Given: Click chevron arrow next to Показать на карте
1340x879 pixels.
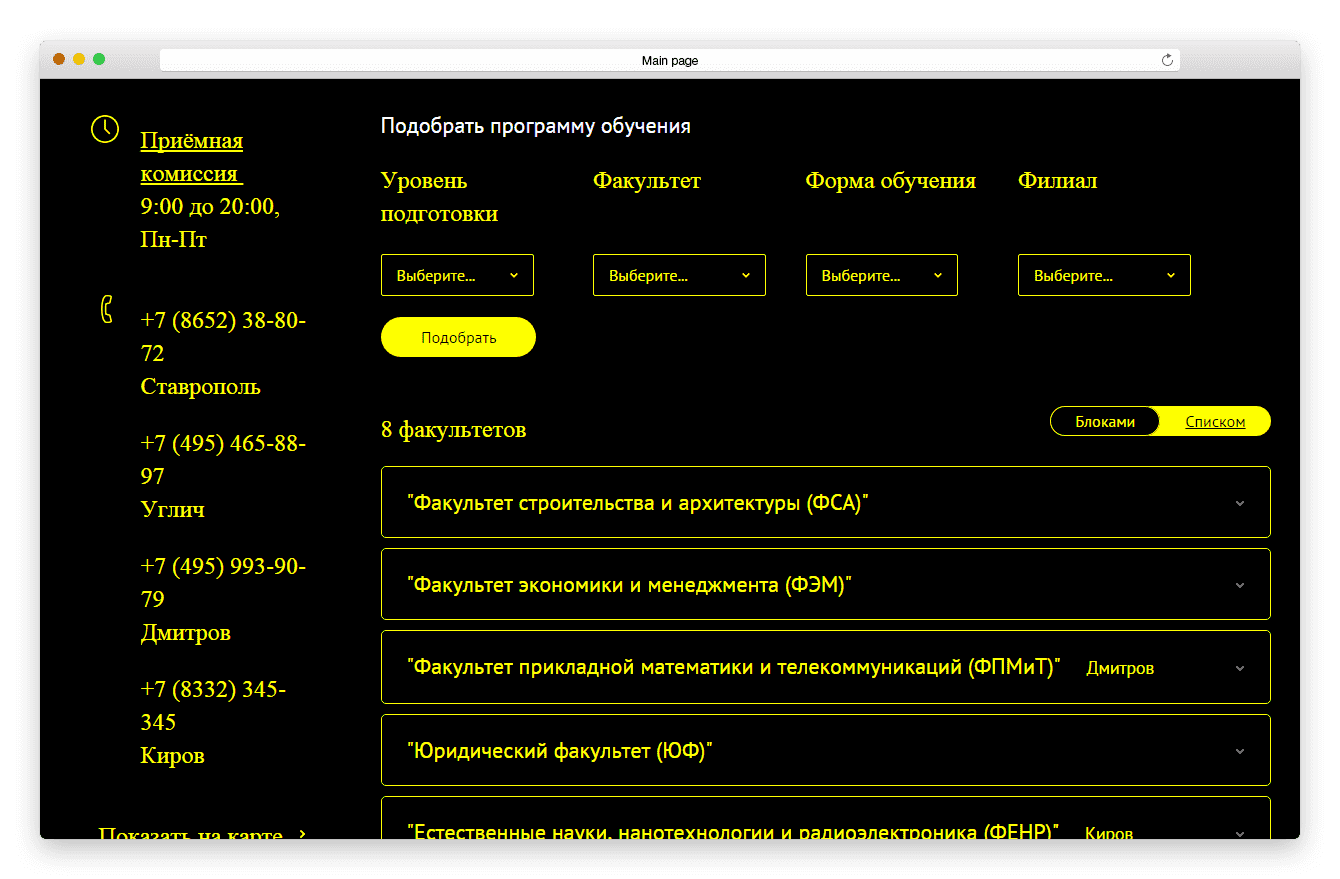Looking at the screenshot, I should (x=303, y=834).
